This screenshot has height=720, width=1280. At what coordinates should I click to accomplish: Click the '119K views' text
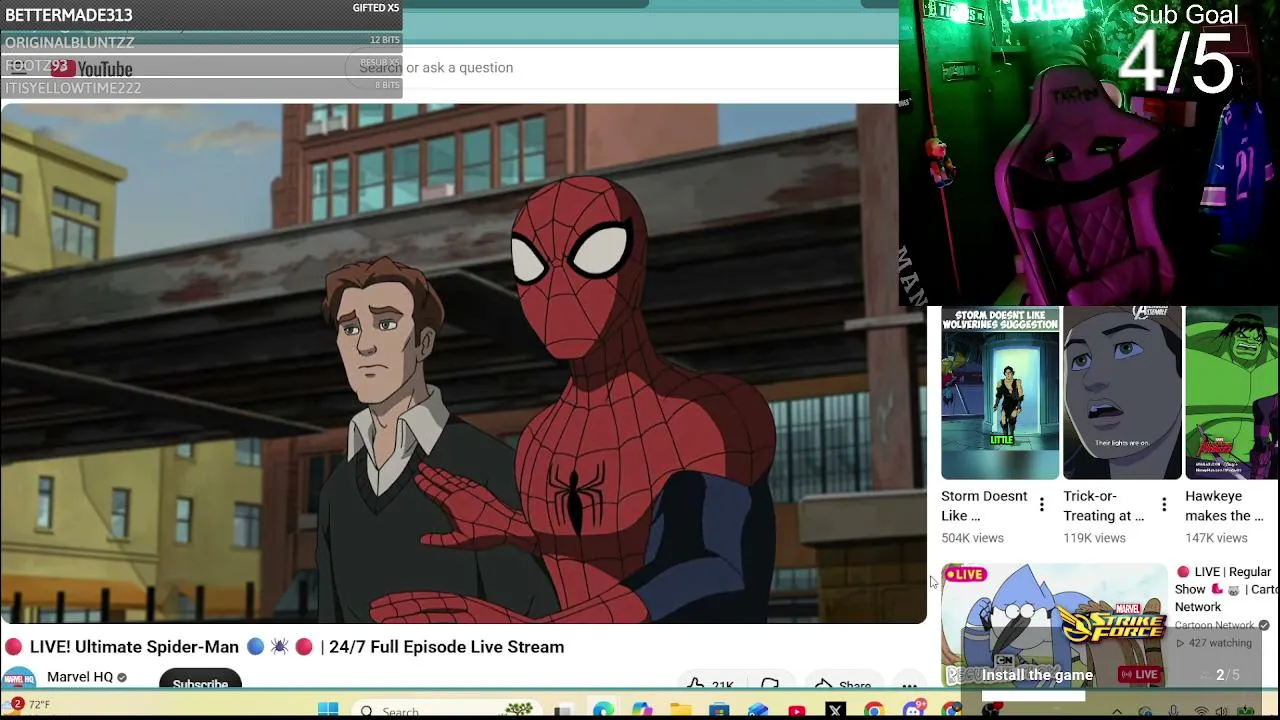coord(1094,538)
